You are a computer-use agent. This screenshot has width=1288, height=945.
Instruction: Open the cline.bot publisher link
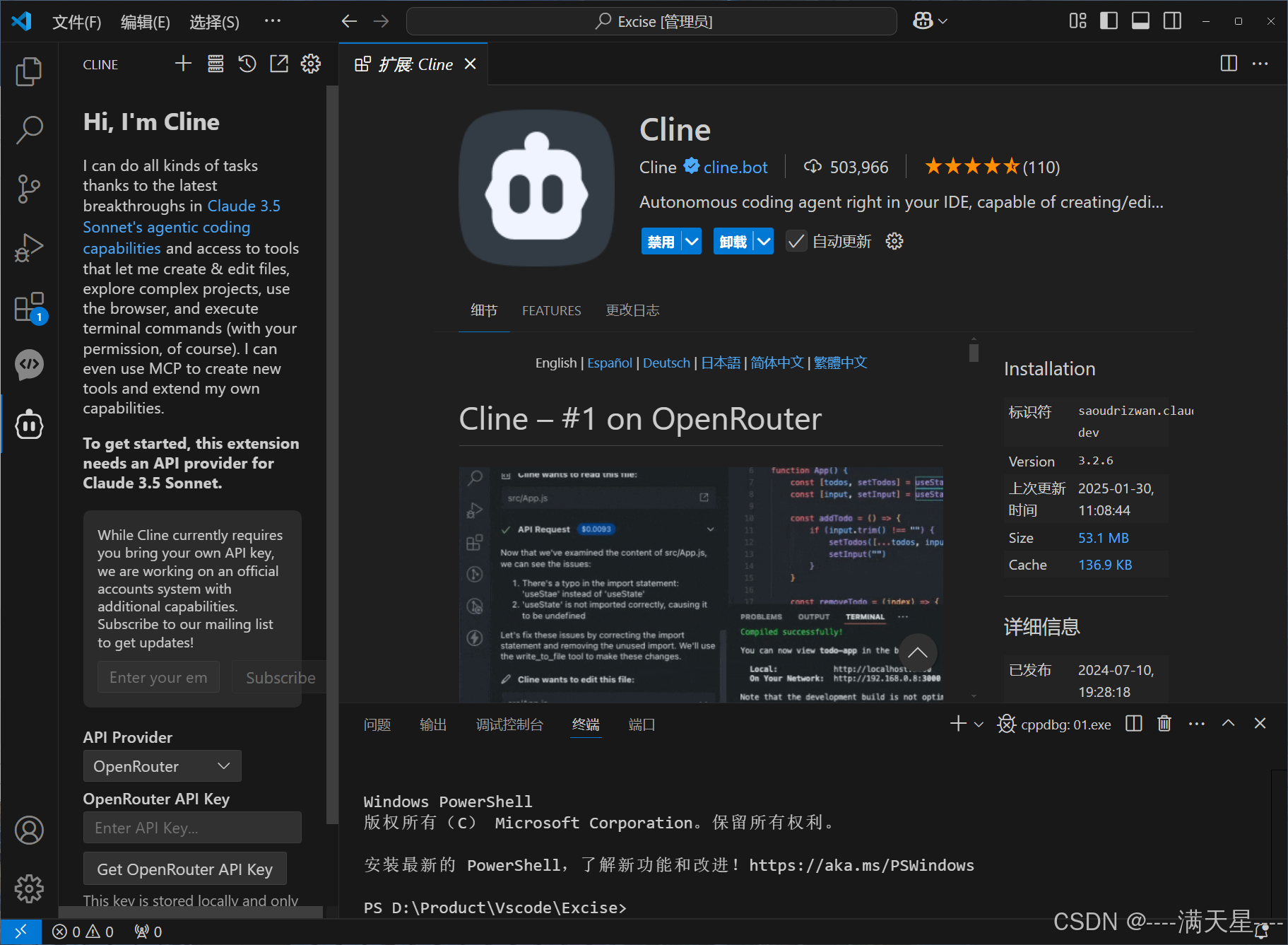[x=735, y=167]
